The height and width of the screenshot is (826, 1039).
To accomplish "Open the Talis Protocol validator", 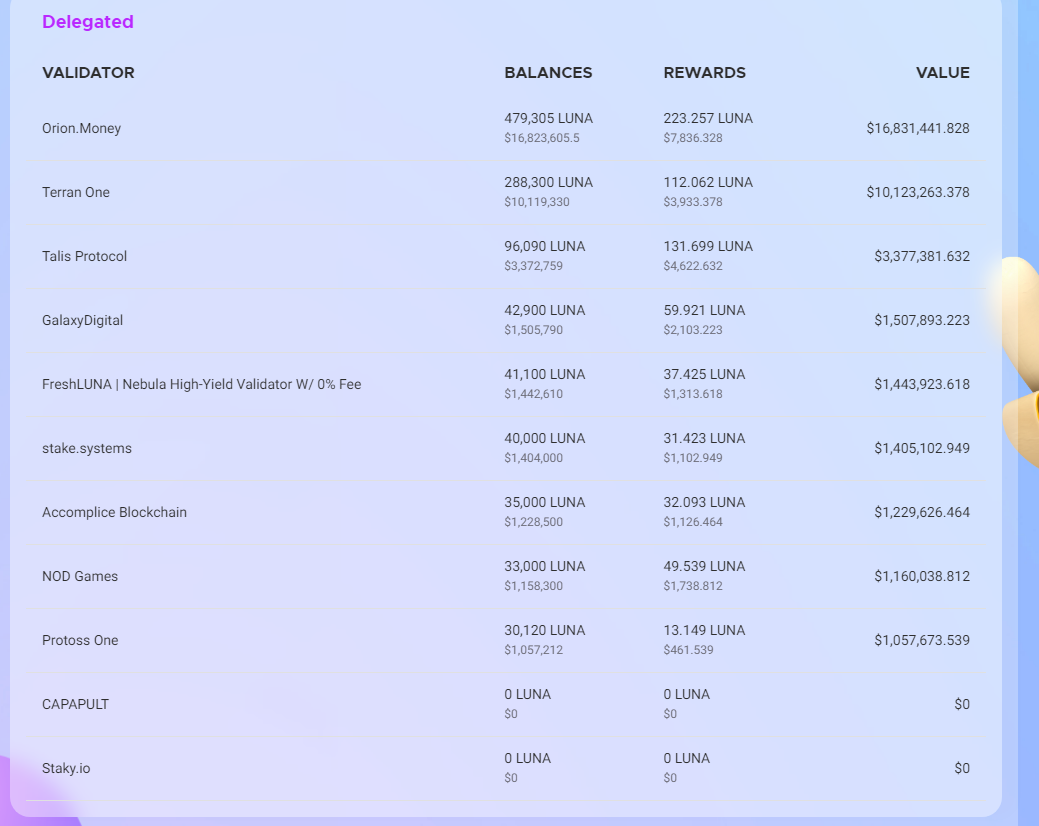I will click(x=84, y=256).
